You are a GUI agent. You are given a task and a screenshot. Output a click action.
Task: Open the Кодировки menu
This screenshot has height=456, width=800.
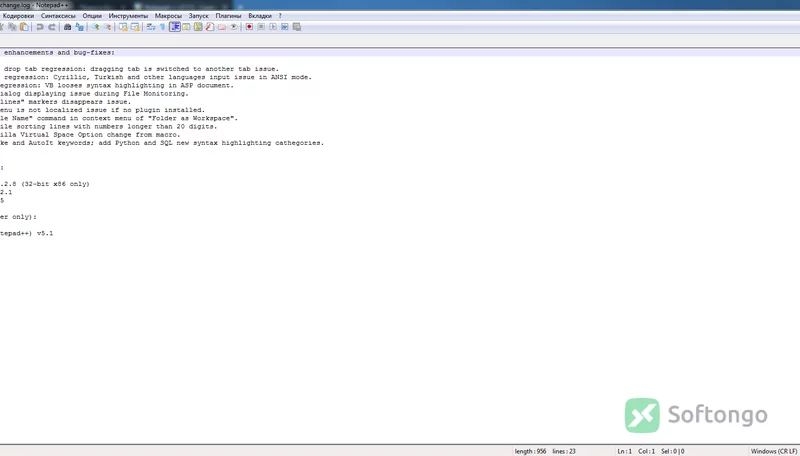(18, 16)
